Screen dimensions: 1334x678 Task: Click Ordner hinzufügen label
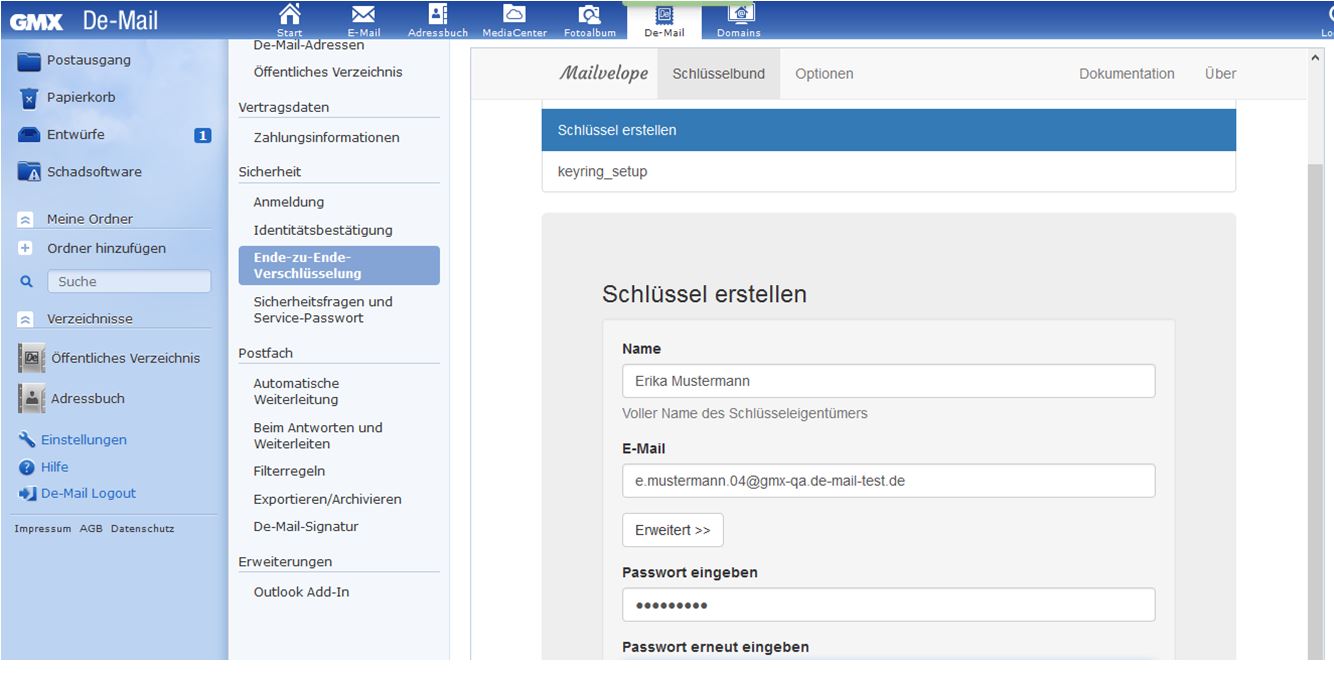tap(107, 248)
